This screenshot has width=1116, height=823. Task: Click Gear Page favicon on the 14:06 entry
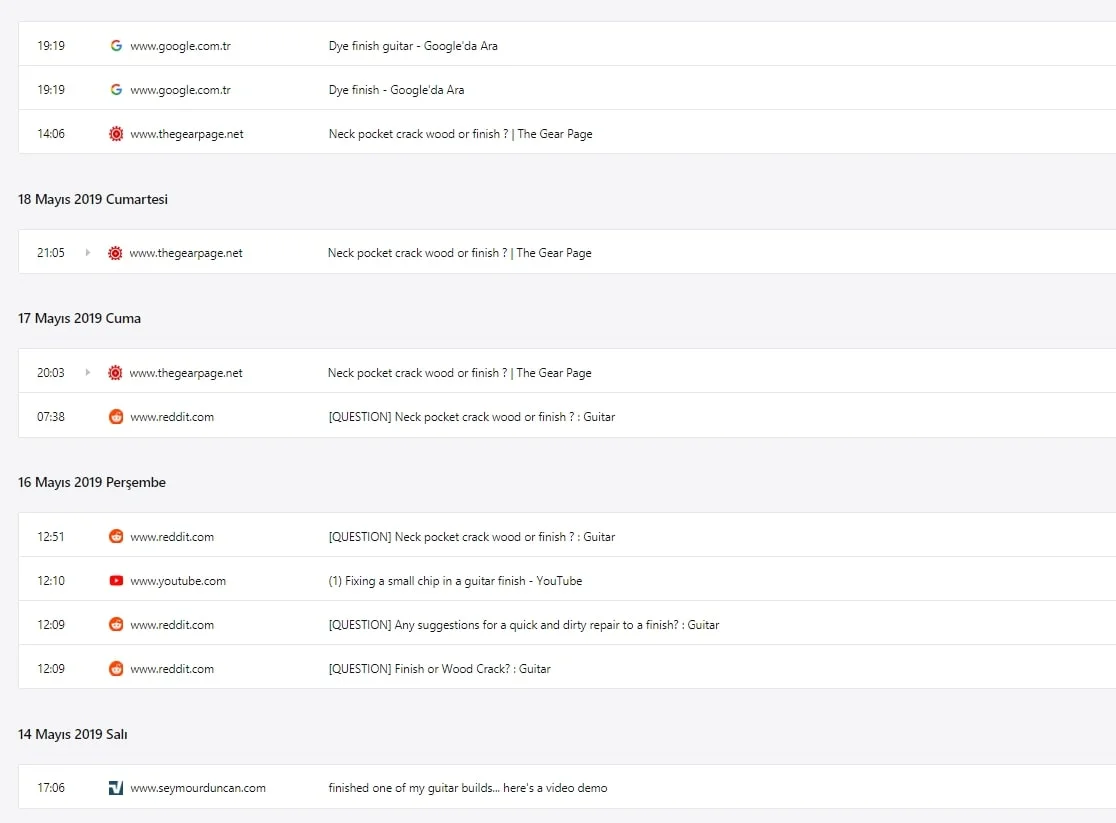[116, 134]
